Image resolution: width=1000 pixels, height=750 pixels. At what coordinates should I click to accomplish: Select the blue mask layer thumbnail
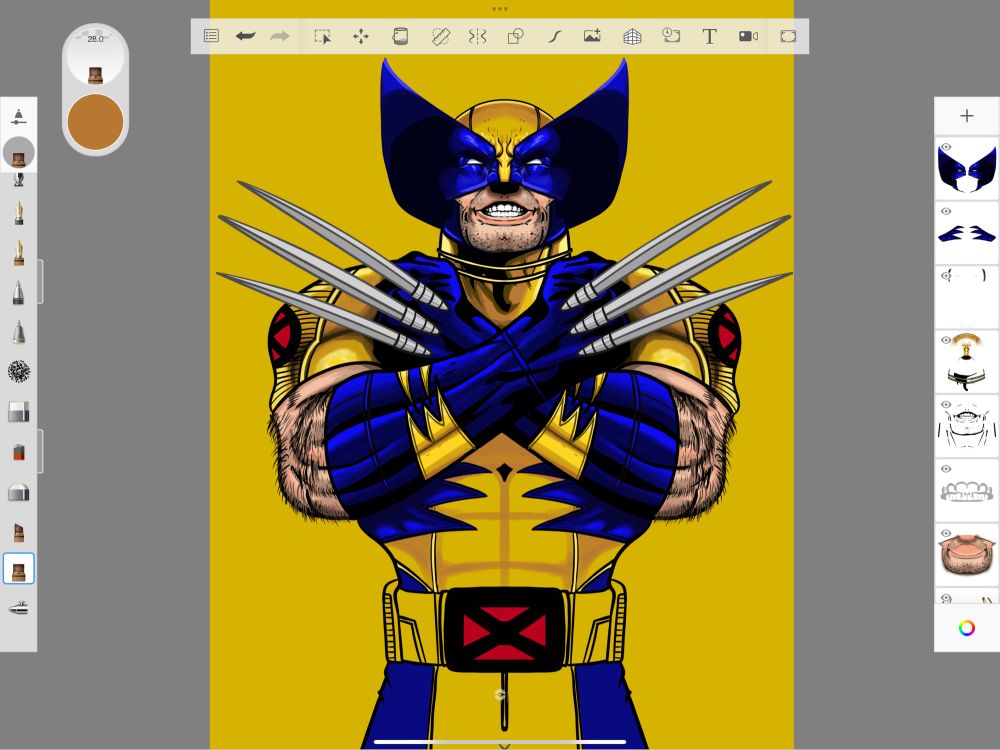(x=967, y=169)
